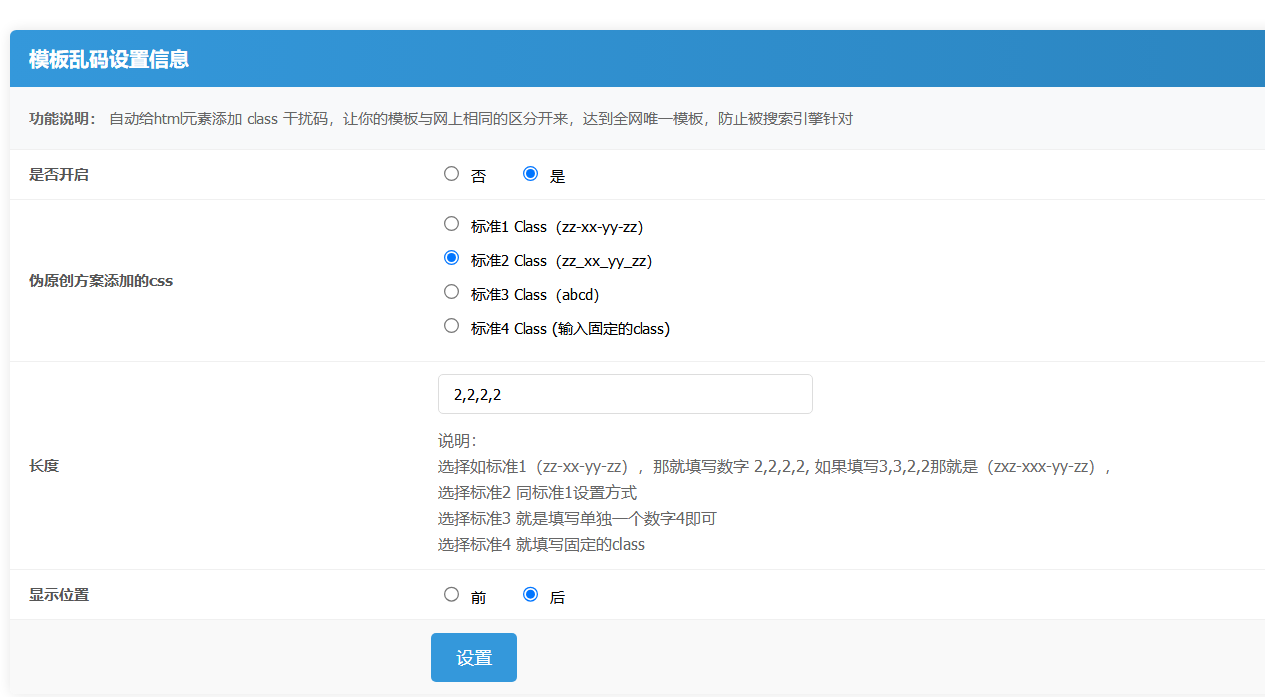This screenshot has width=1265, height=697.
Task: Select the 是 radio option for 是否开启
Action: pyautogui.click(x=531, y=174)
